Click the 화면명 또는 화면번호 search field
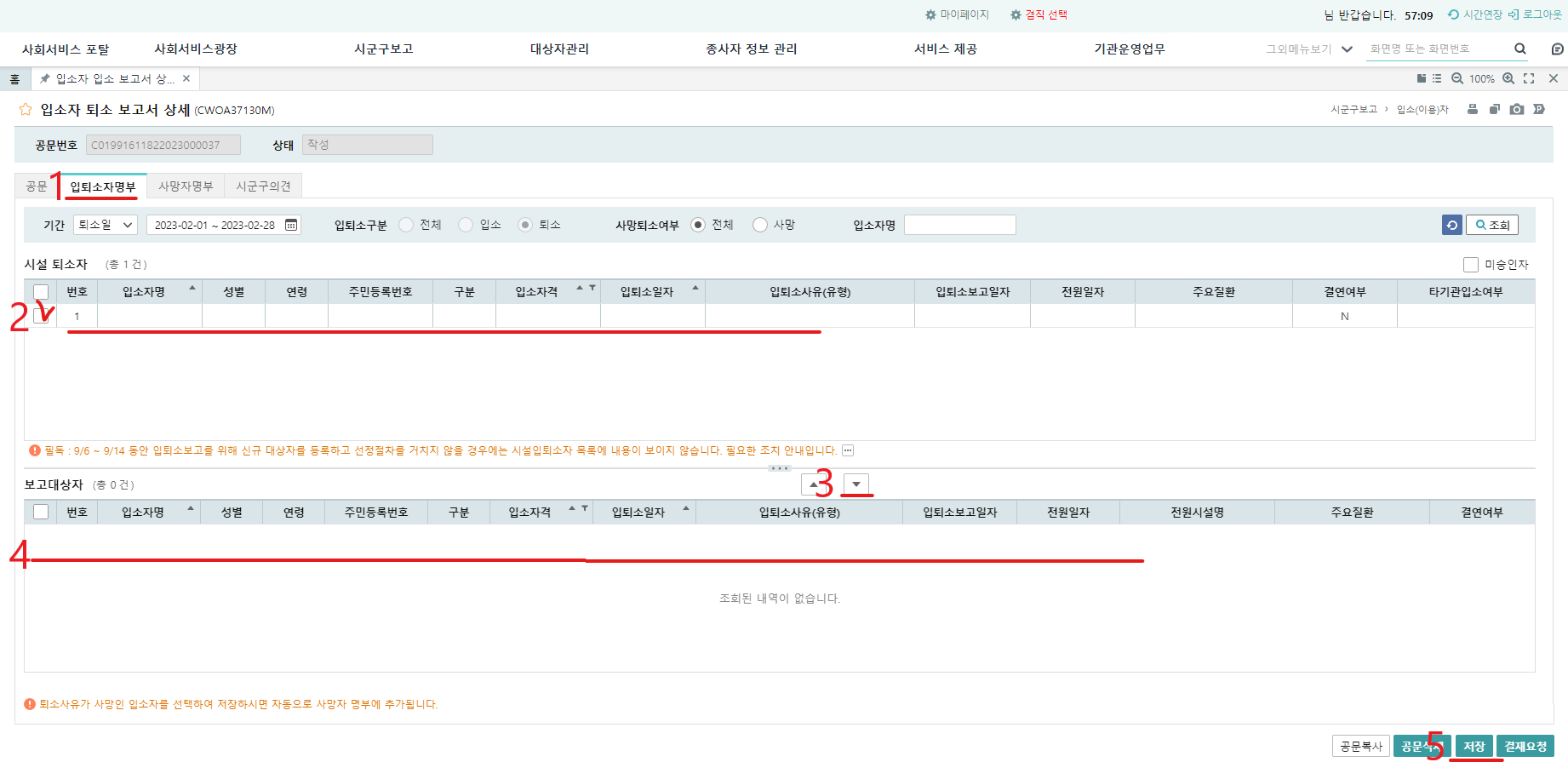 point(1439,49)
